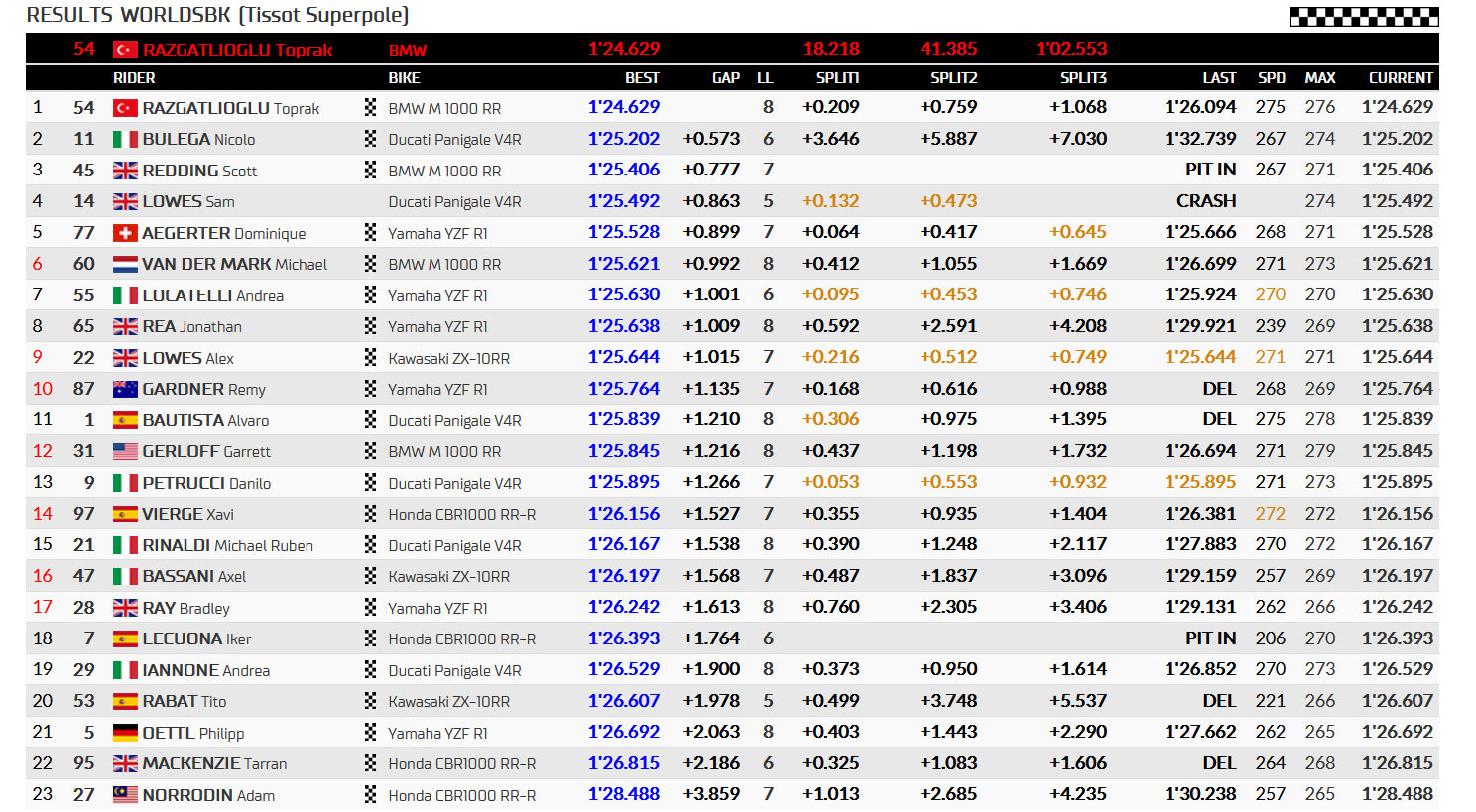Select the PIT IN status in LECUONA's row
This screenshot has width=1476, height=812.
tap(1210, 638)
